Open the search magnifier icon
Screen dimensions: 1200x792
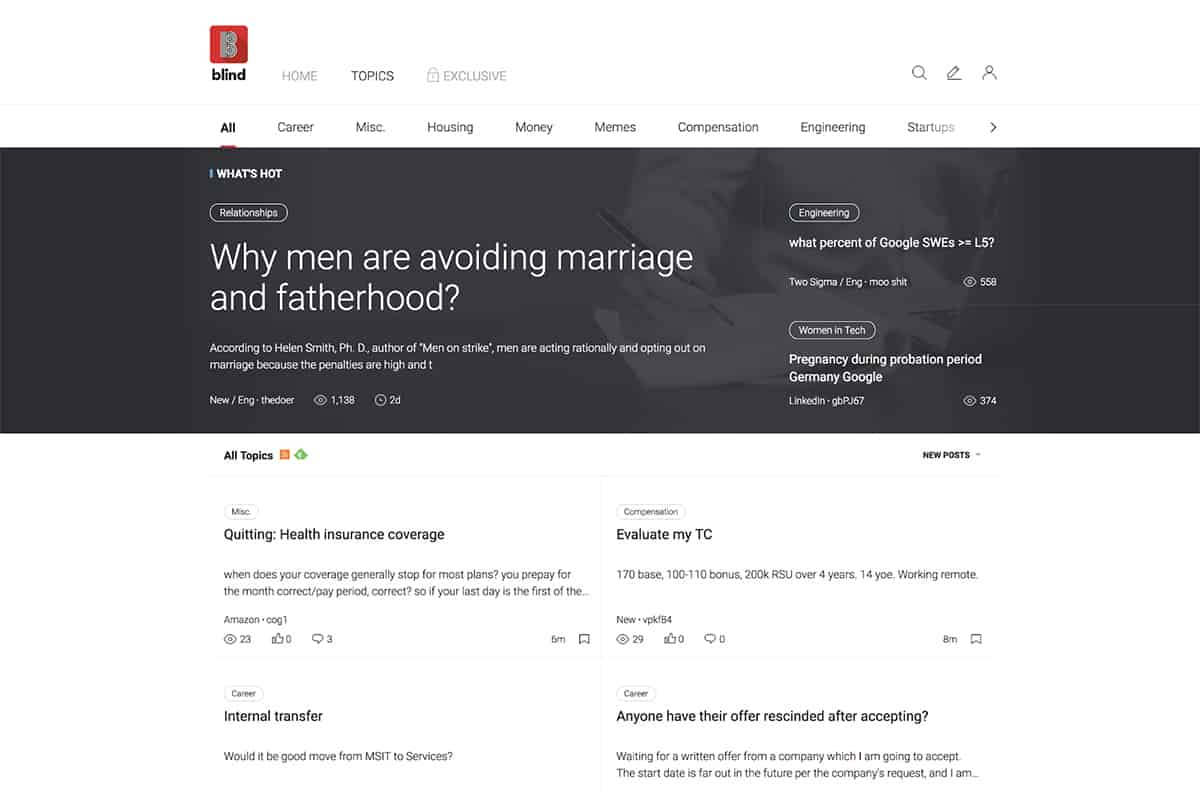click(919, 73)
